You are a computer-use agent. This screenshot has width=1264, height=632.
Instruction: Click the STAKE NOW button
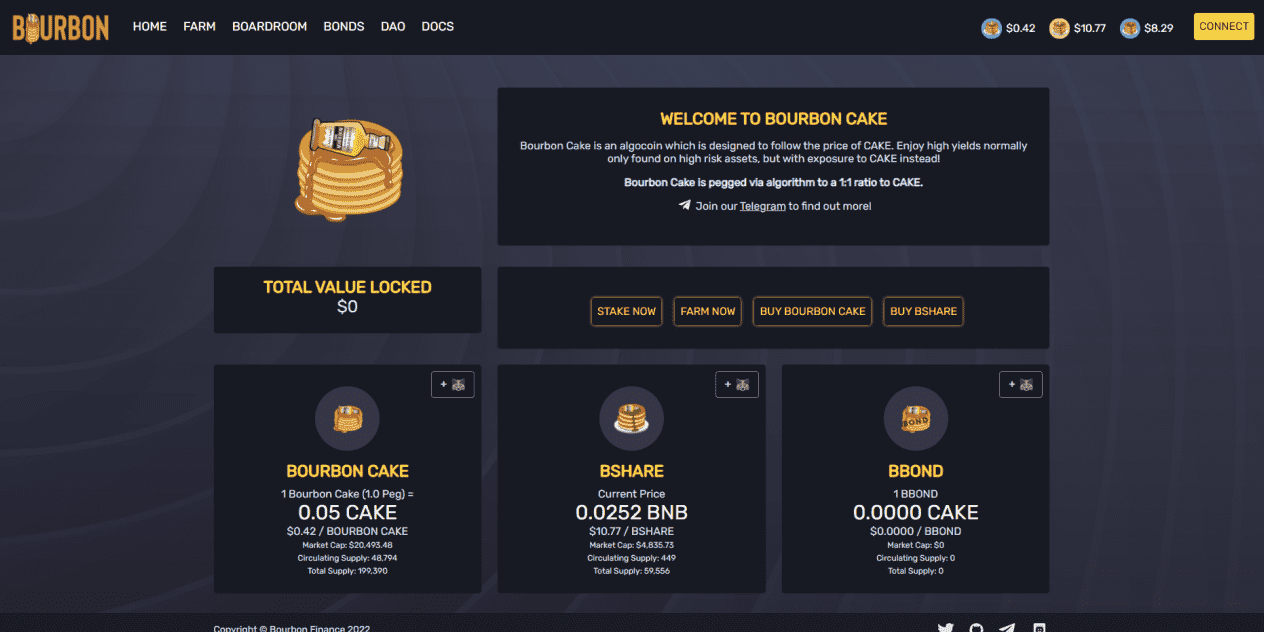coord(626,311)
